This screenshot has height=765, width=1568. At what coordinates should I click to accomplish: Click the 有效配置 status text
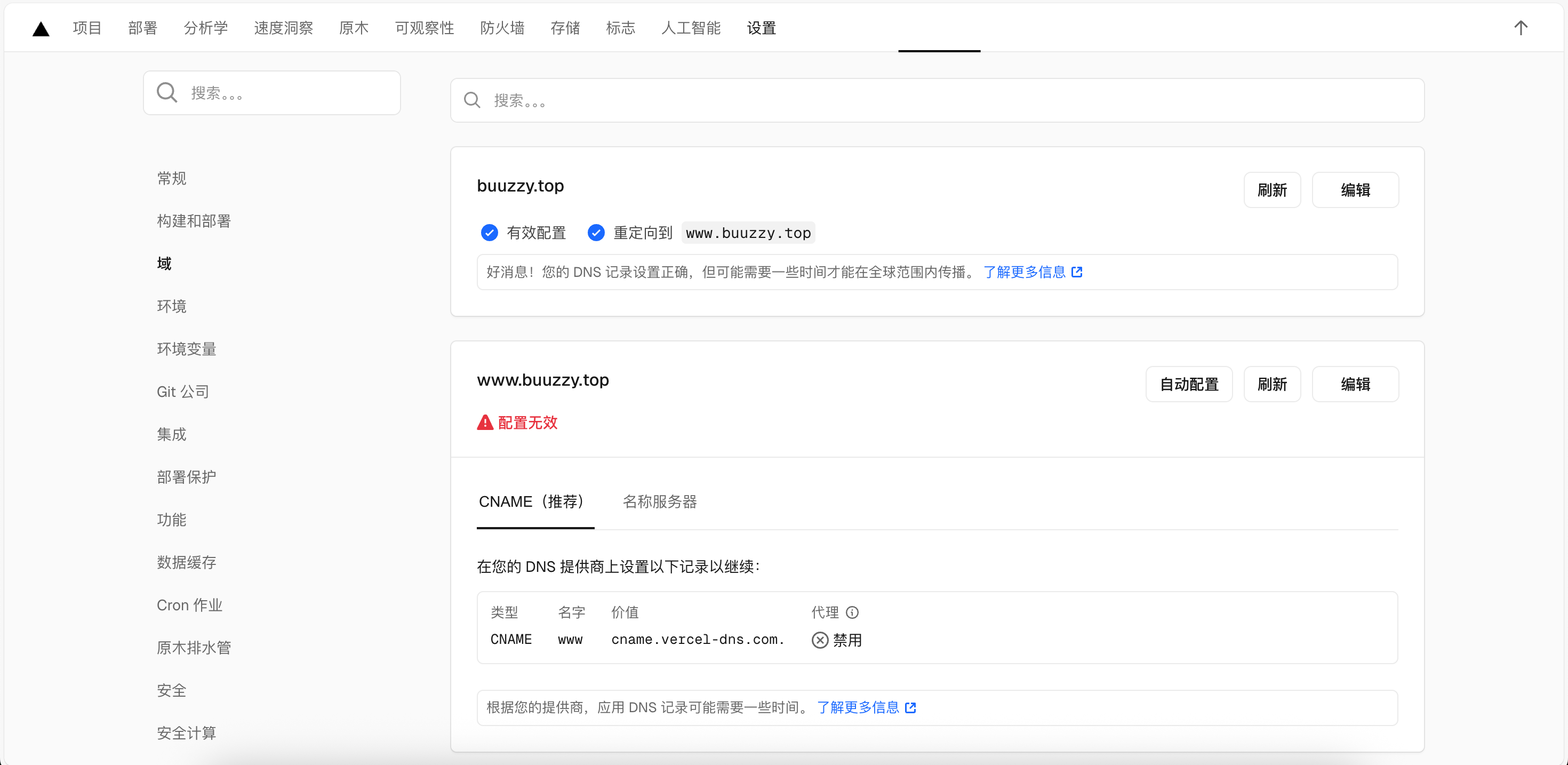coord(536,233)
